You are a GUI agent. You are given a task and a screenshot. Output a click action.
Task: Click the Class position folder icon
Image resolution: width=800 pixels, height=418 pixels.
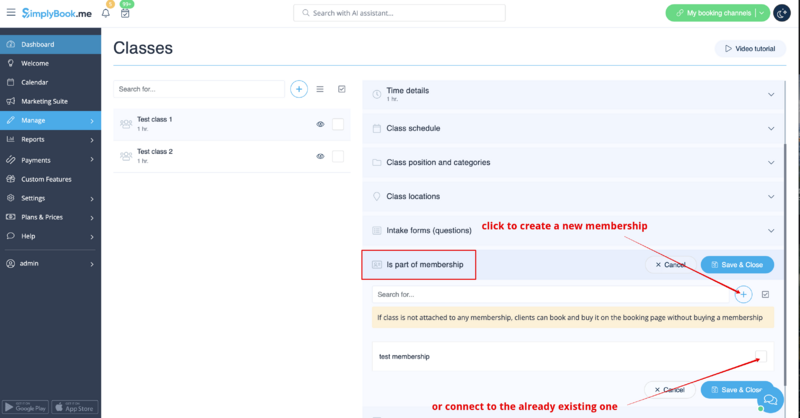(377, 162)
